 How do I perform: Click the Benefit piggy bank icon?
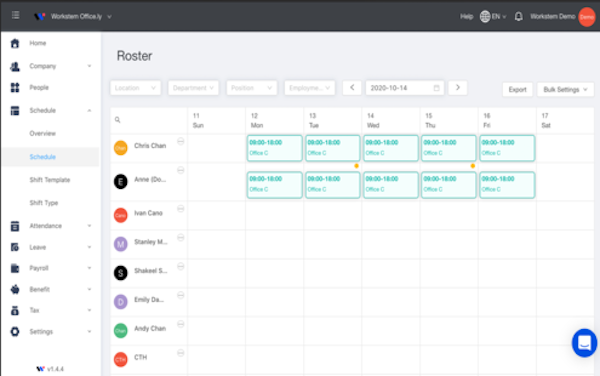15,290
